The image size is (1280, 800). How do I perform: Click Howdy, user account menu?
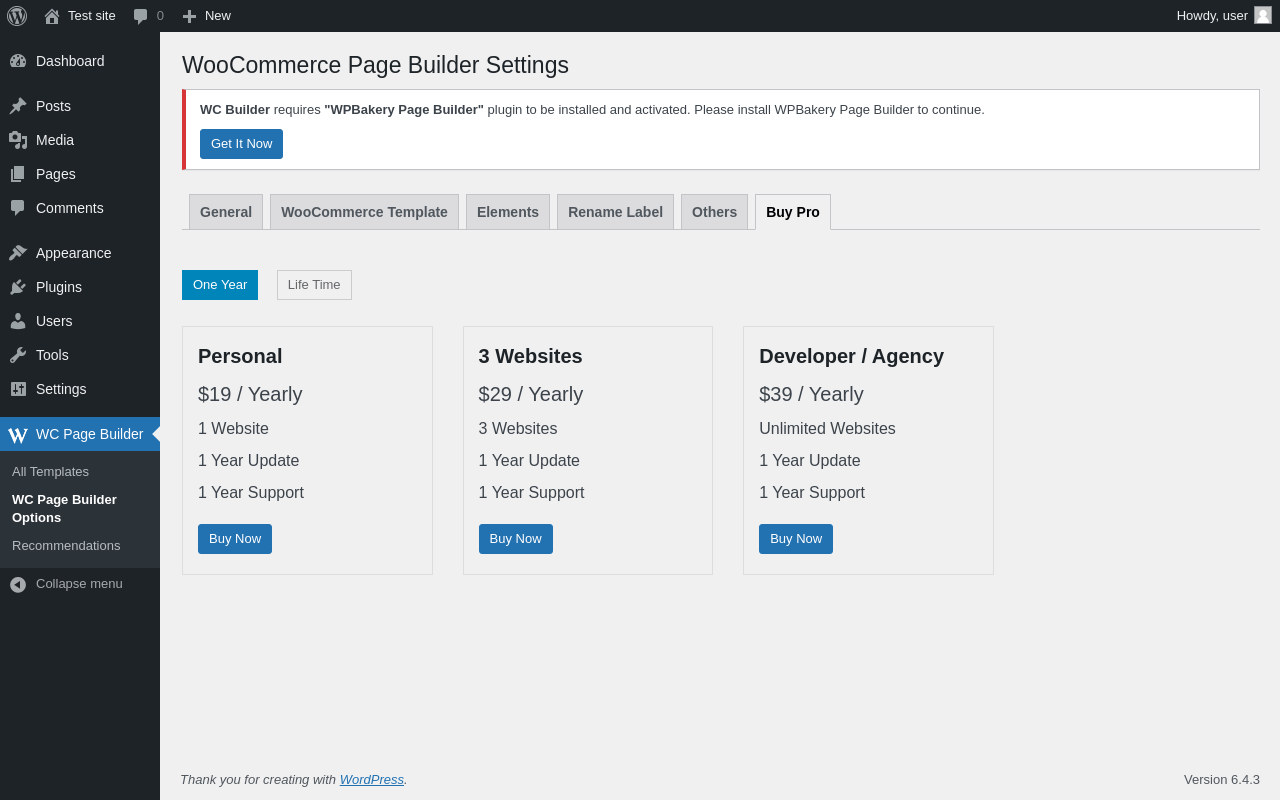coord(1212,16)
